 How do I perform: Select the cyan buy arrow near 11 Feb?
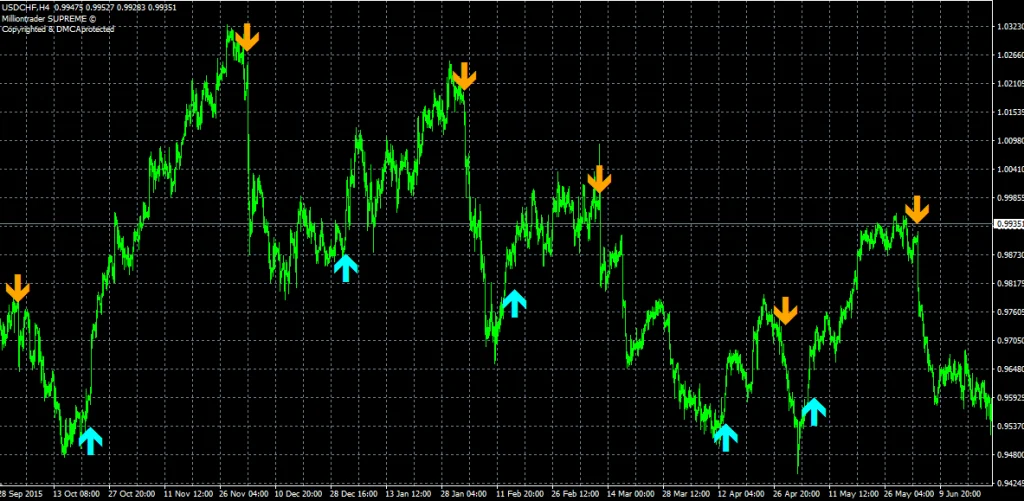514,303
